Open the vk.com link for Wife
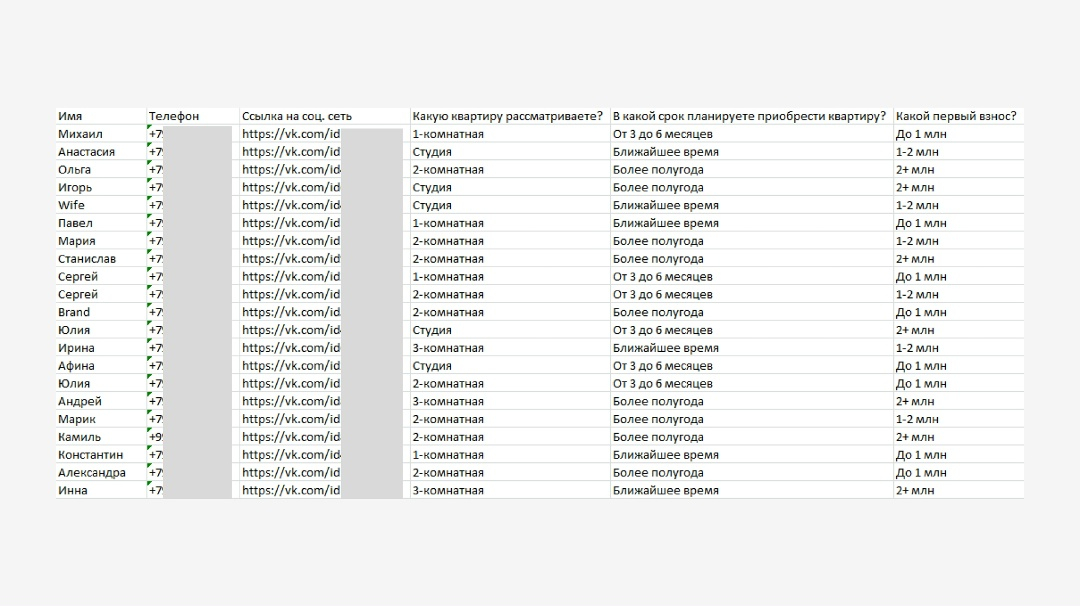 click(291, 205)
